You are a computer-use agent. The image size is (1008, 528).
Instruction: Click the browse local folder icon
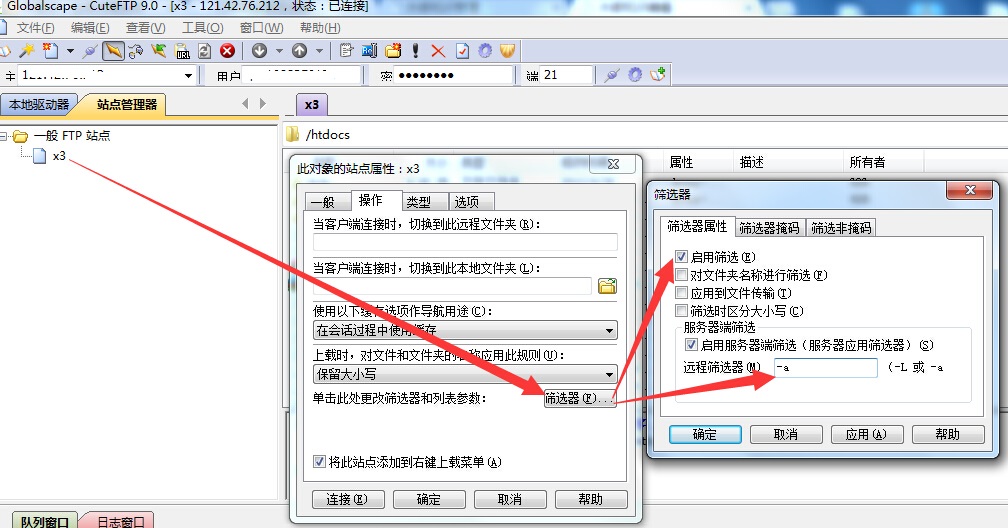pyautogui.click(x=606, y=286)
